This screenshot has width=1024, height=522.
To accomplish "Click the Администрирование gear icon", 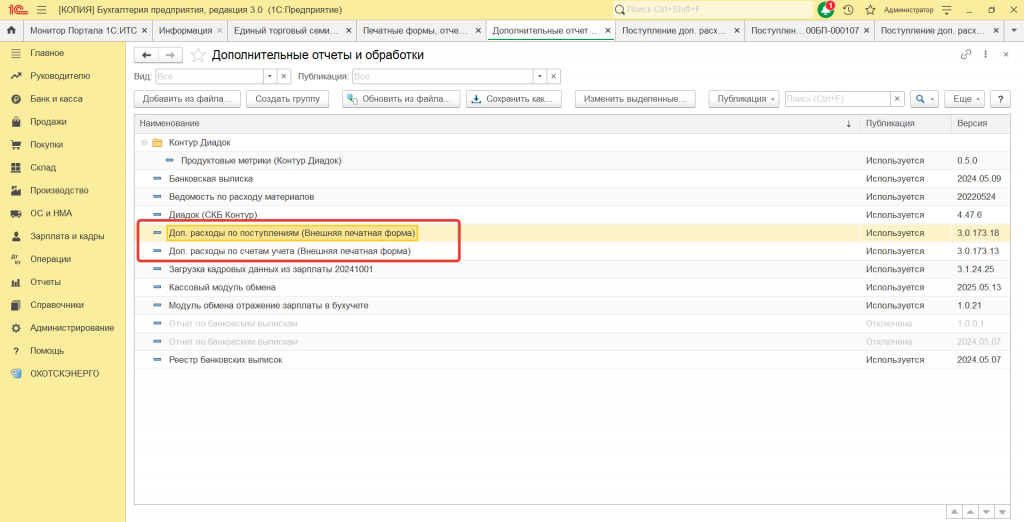I will [x=16, y=328].
